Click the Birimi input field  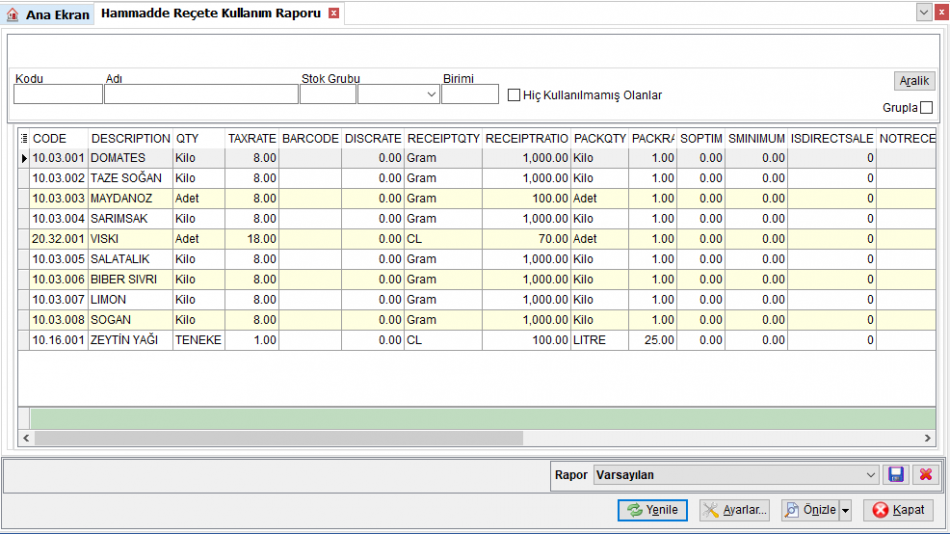pyautogui.click(x=470, y=95)
